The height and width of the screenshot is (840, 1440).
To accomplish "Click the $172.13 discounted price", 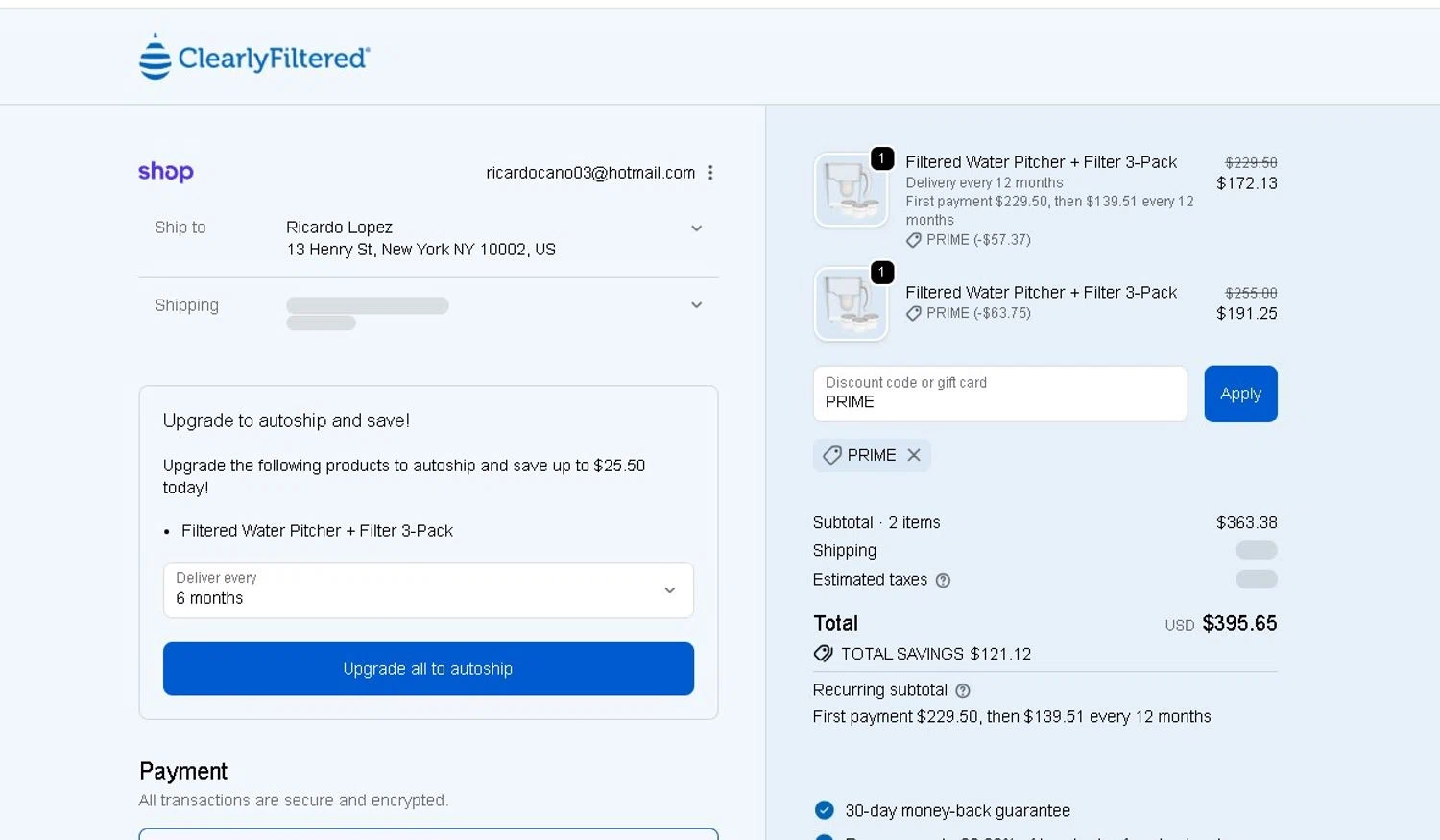I will 1247,183.
